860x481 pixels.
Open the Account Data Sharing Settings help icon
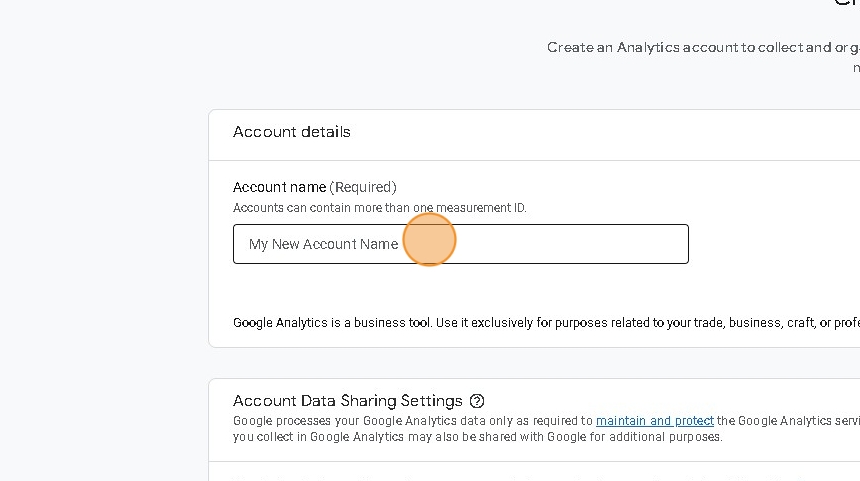click(477, 401)
